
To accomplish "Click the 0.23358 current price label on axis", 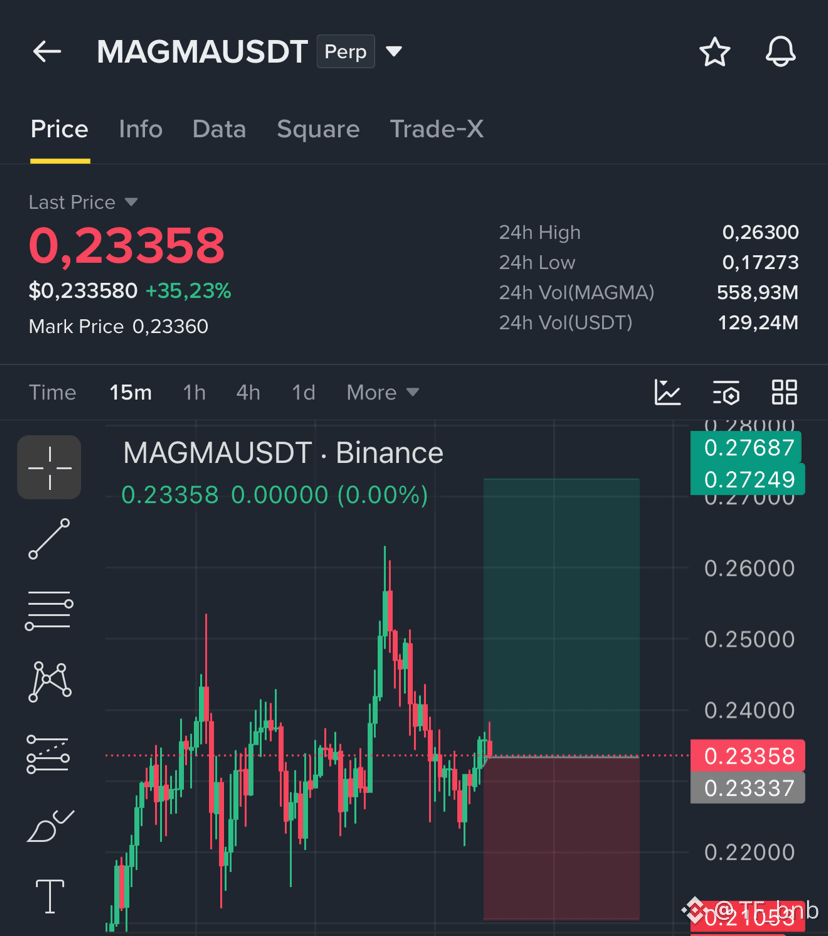I will coord(748,756).
